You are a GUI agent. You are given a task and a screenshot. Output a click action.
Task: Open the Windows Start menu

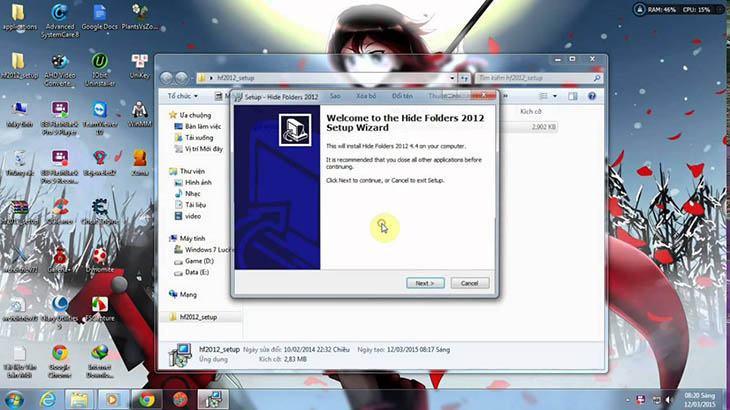(x=14, y=400)
